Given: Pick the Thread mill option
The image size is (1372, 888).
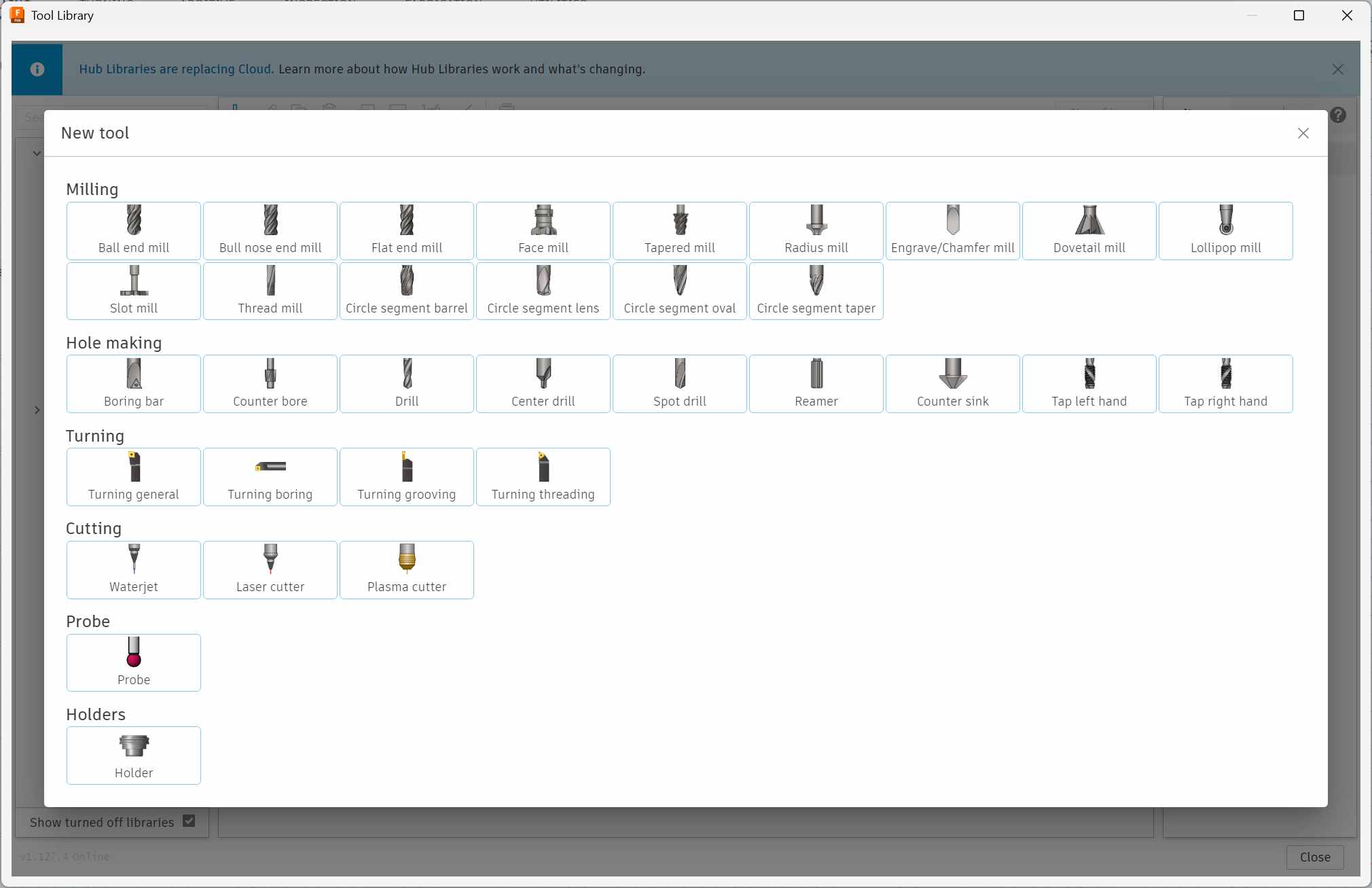Looking at the screenshot, I should (x=270, y=291).
